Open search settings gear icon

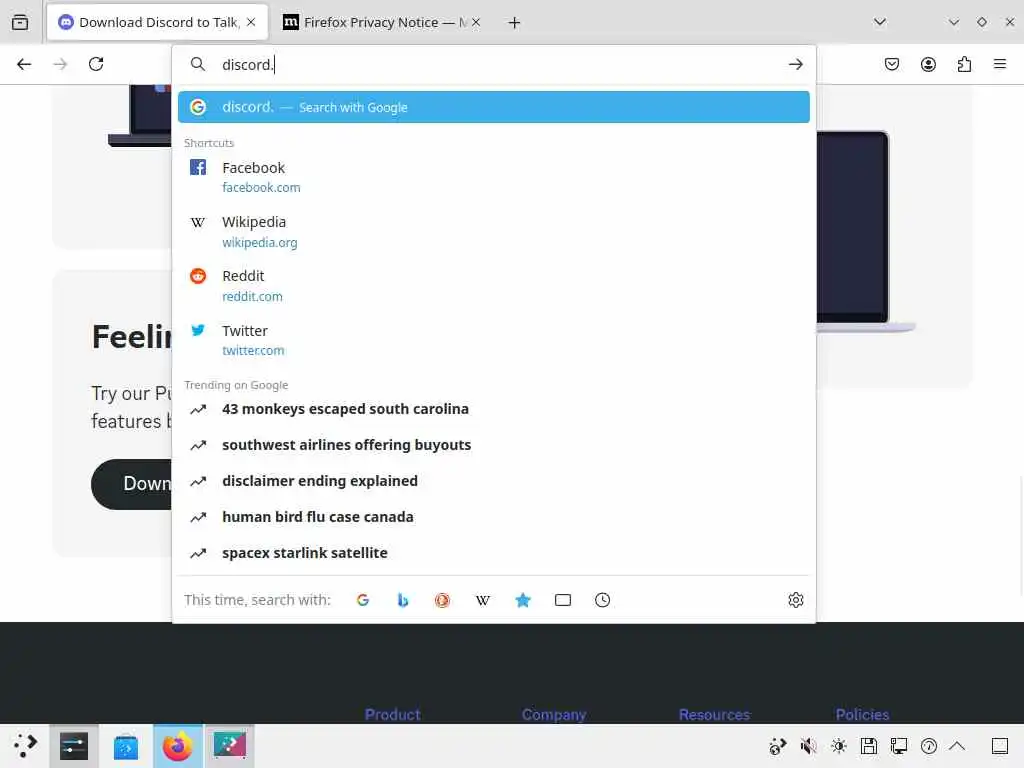[795, 600]
